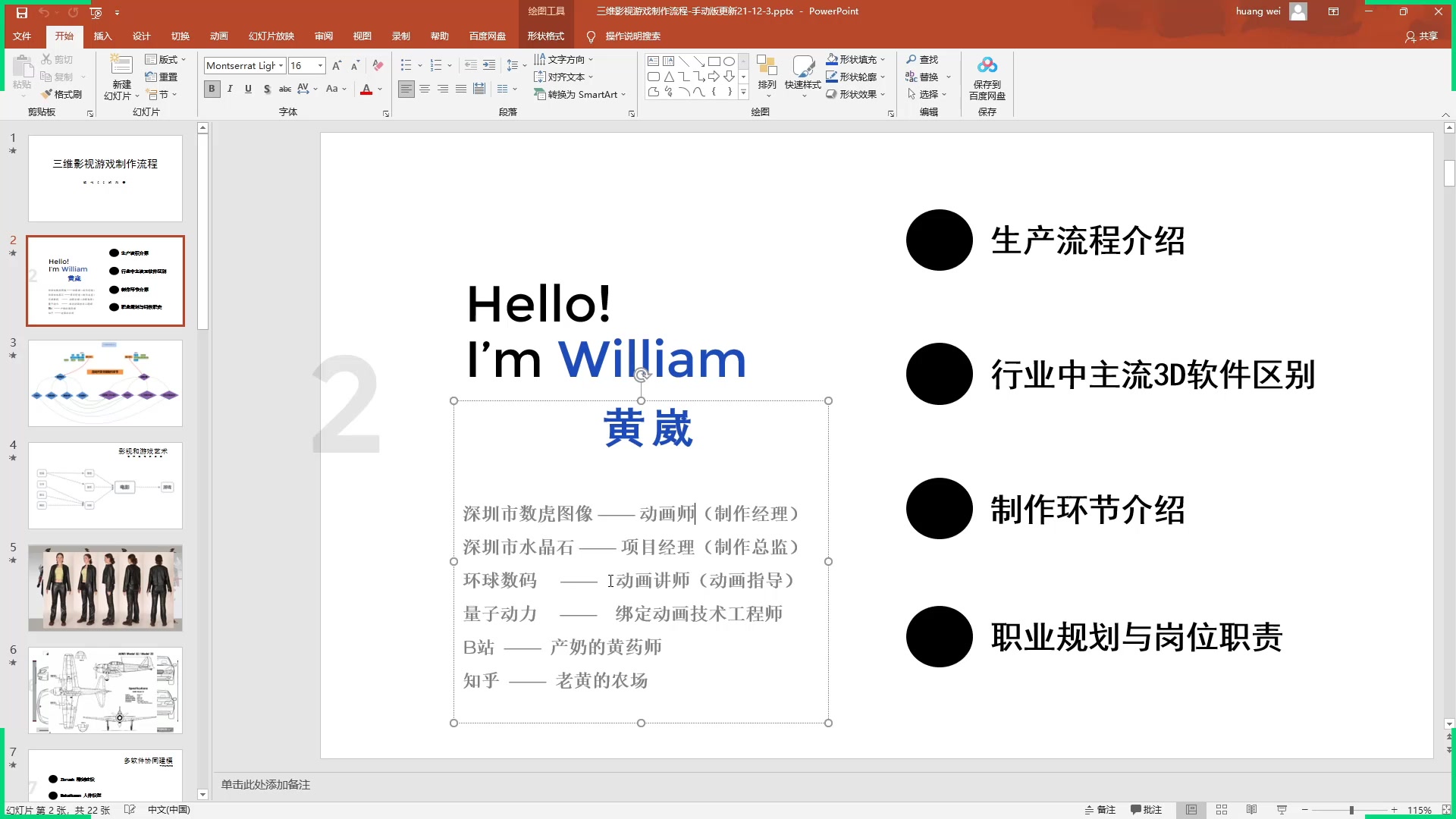Click 查找 Find button
This screenshot has height=819, width=1456.
click(922, 59)
